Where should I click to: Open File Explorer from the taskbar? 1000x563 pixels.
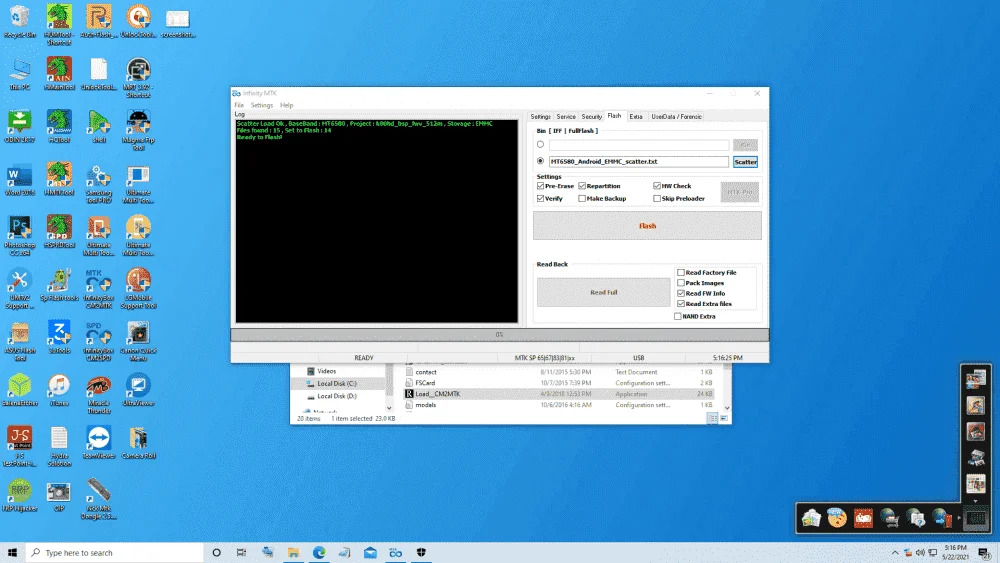(x=293, y=552)
